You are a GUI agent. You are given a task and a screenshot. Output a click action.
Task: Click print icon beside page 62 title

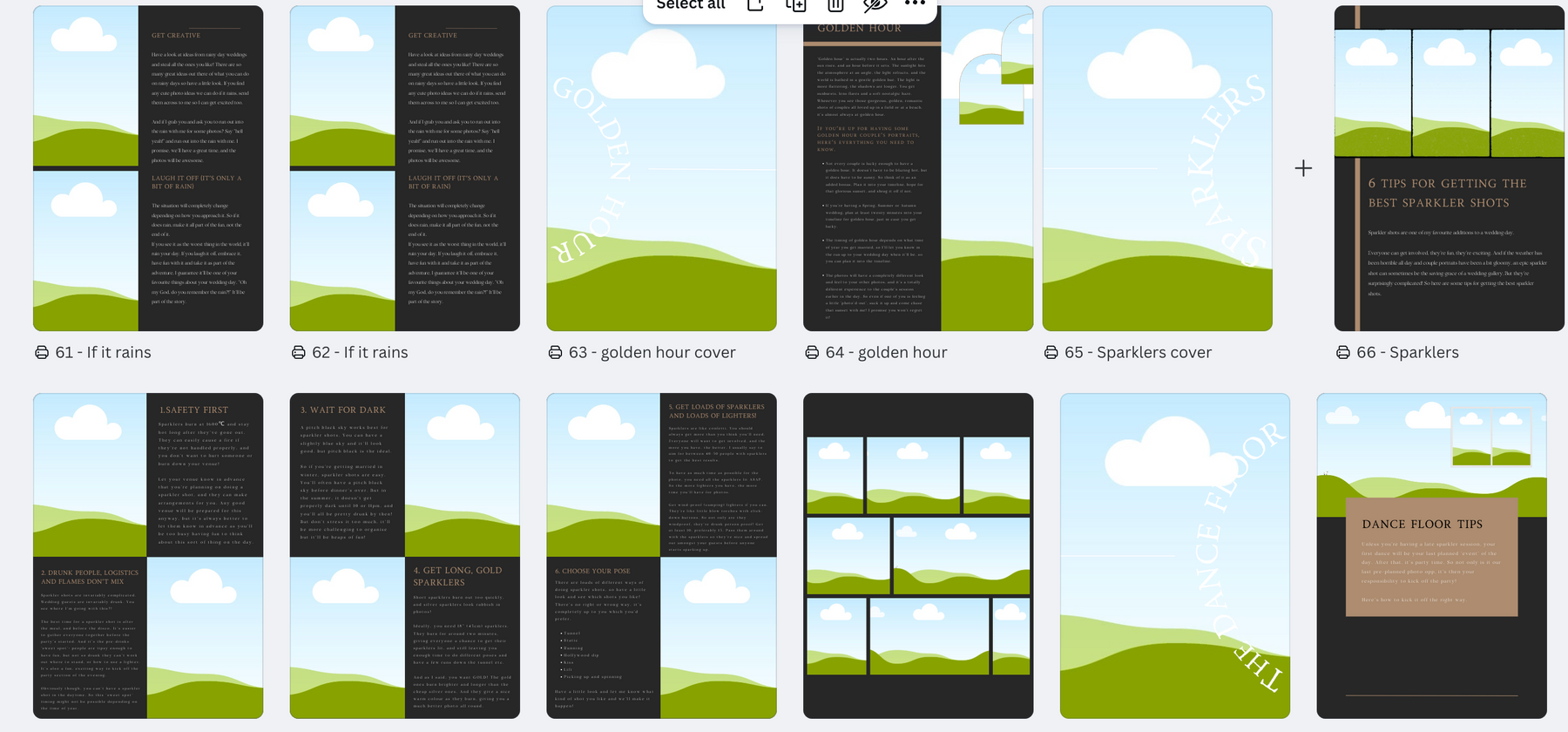(299, 353)
